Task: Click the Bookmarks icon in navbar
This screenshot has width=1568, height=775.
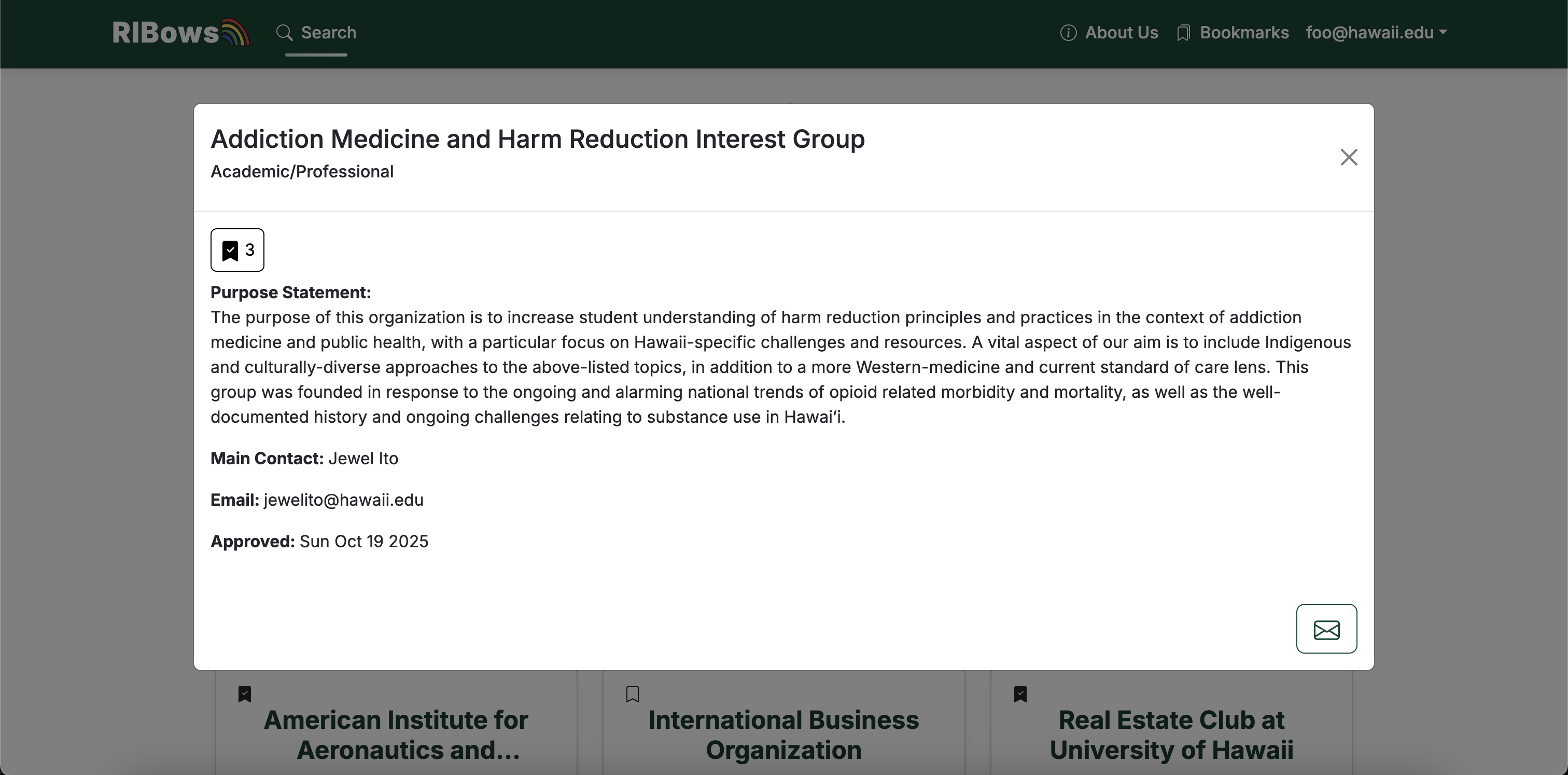Action: [x=1183, y=33]
